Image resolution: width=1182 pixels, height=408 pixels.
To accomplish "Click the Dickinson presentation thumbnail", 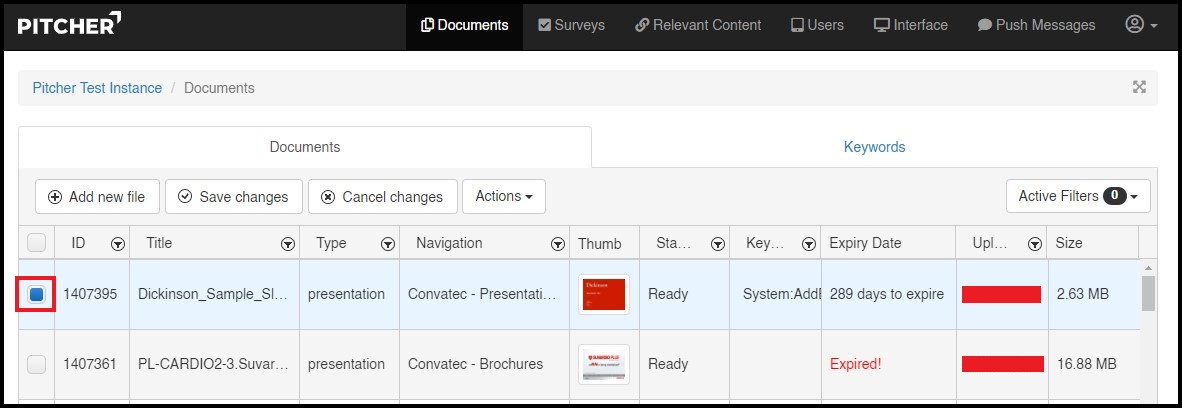I will tap(603, 294).
